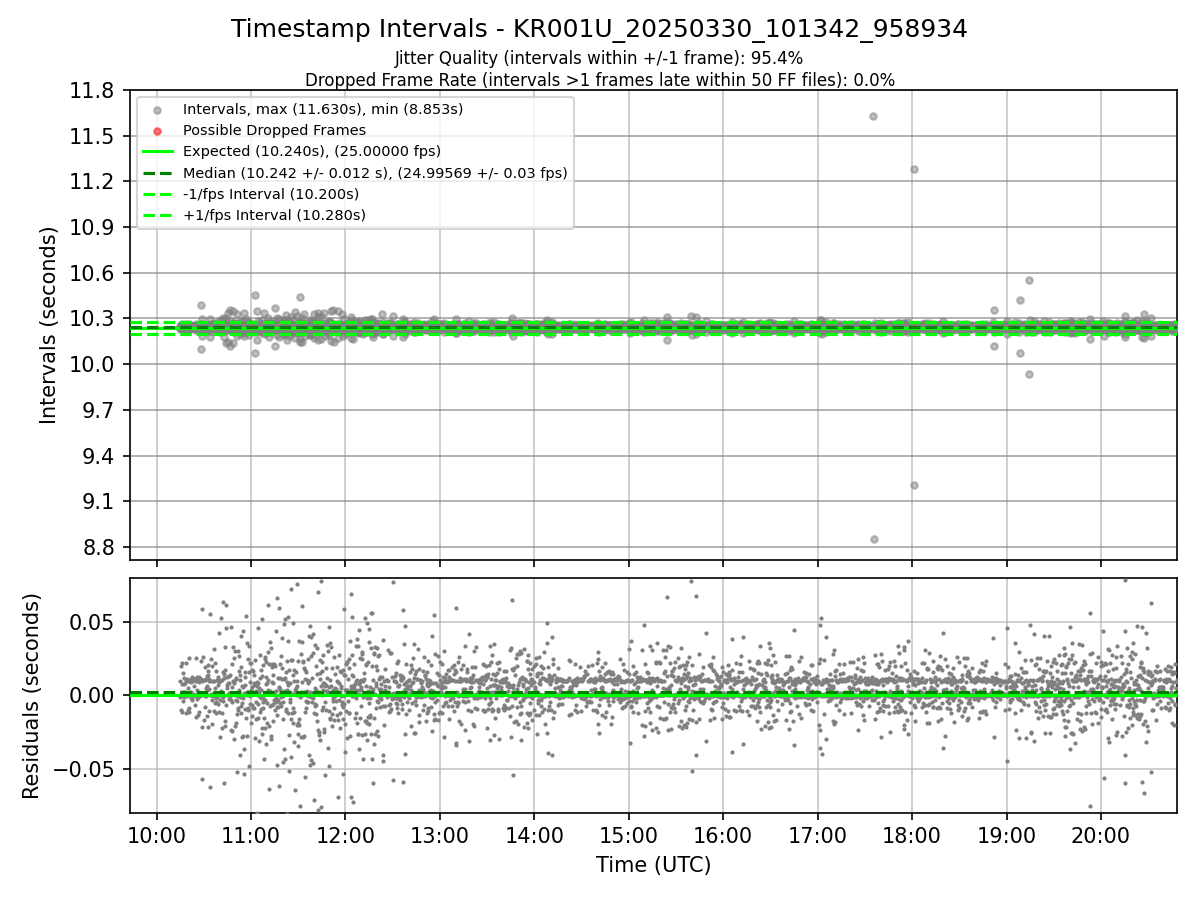Screen dimensions: 1200x900
Task: Click the Time (UTC) x-axis label
Action: pos(653,865)
